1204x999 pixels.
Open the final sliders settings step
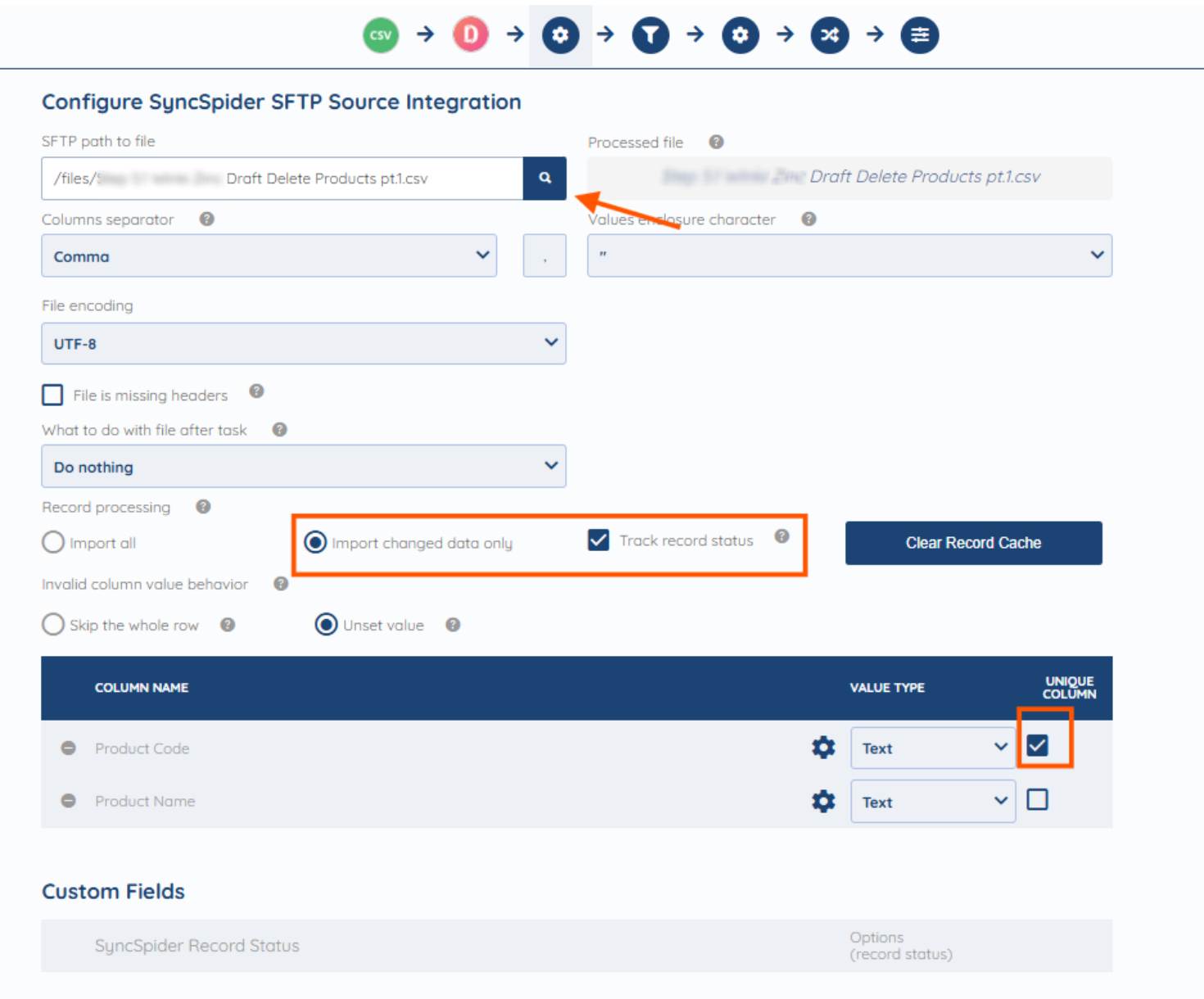(x=920, y=35)
